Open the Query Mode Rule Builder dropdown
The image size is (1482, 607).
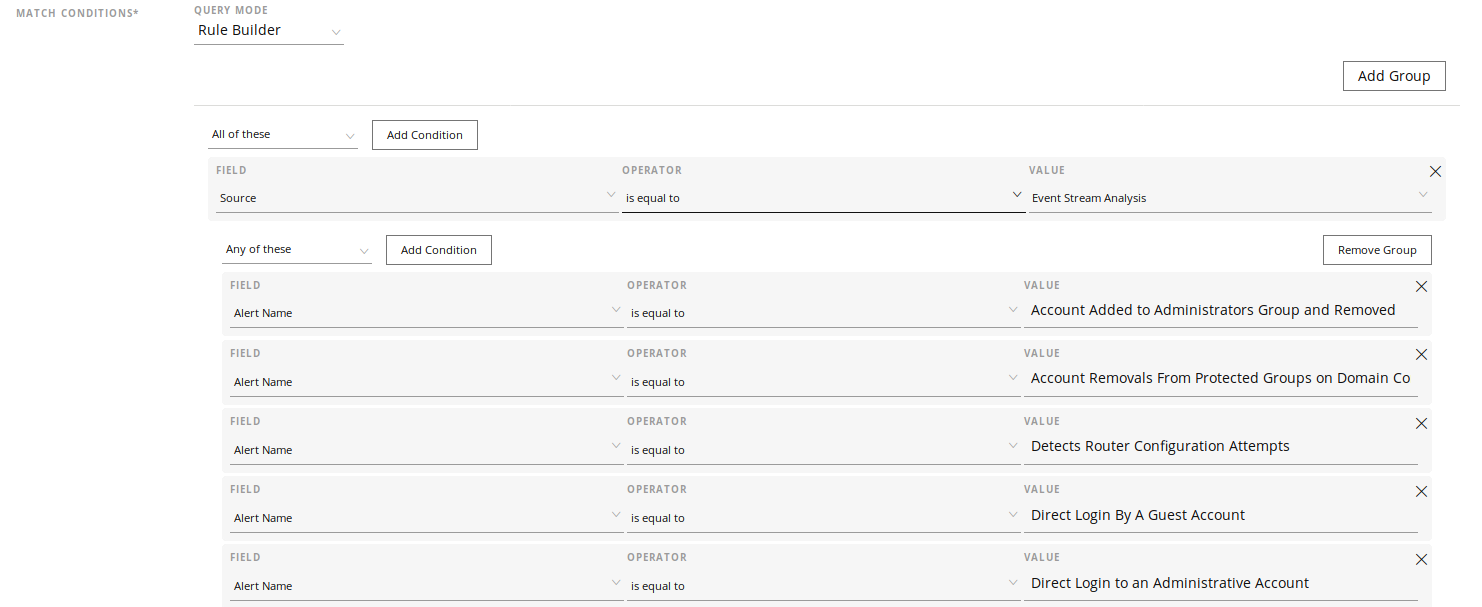coord(268,31)
